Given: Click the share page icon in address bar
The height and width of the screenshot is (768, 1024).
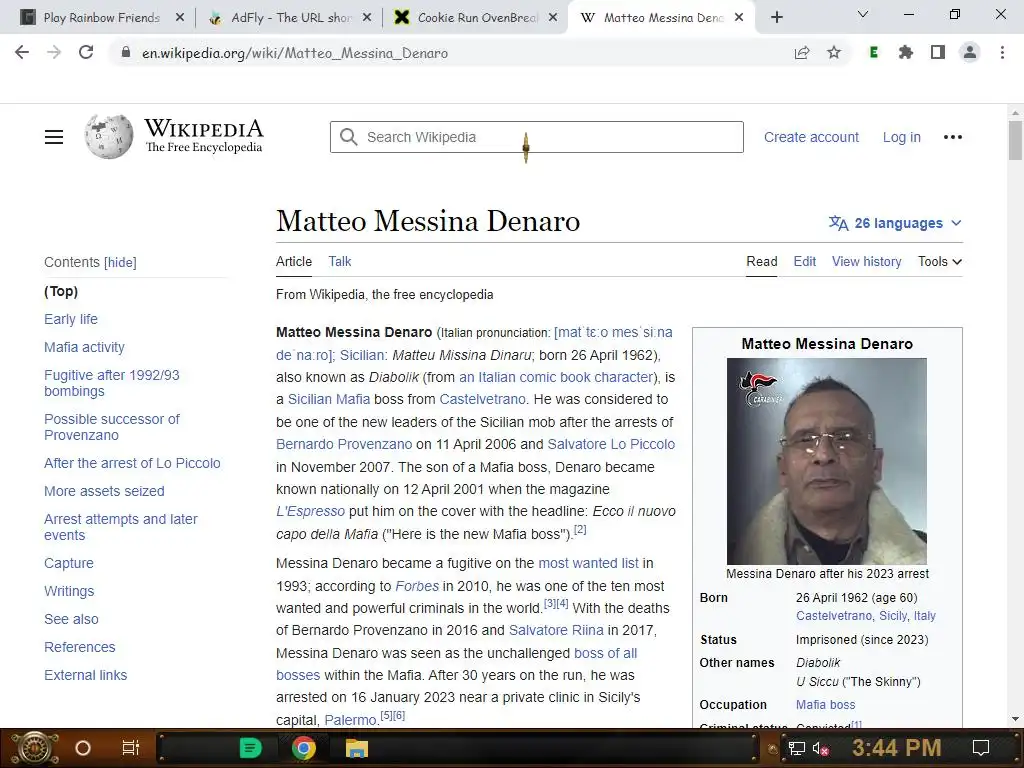Looking at the screenshot, I should (802, 53).
